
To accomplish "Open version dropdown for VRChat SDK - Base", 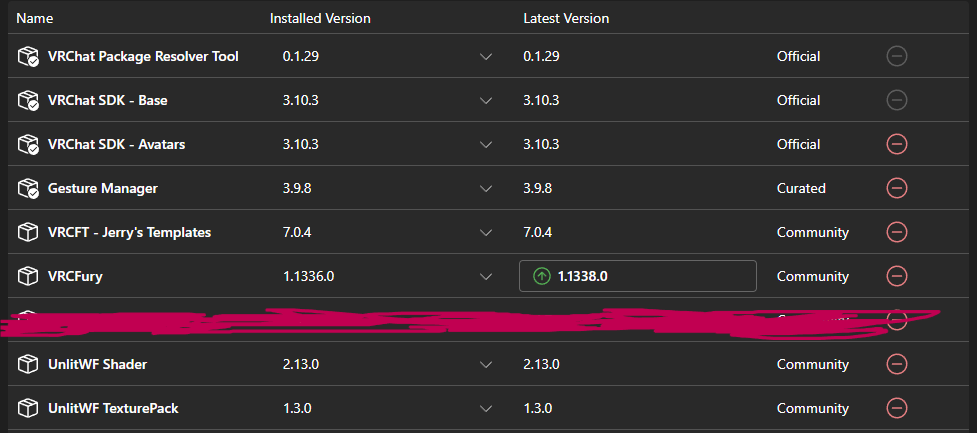I will (486, 100).
